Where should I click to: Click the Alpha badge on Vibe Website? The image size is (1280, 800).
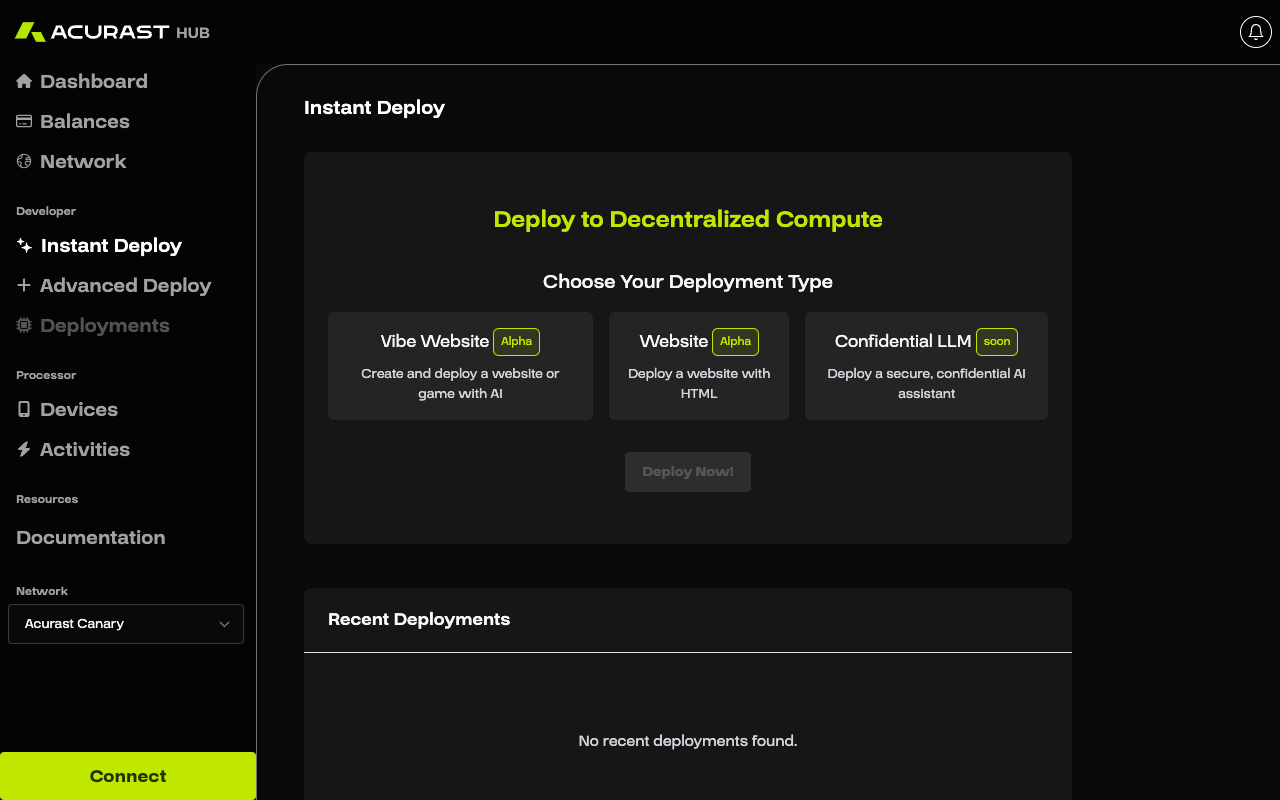(x=516, y=341)
